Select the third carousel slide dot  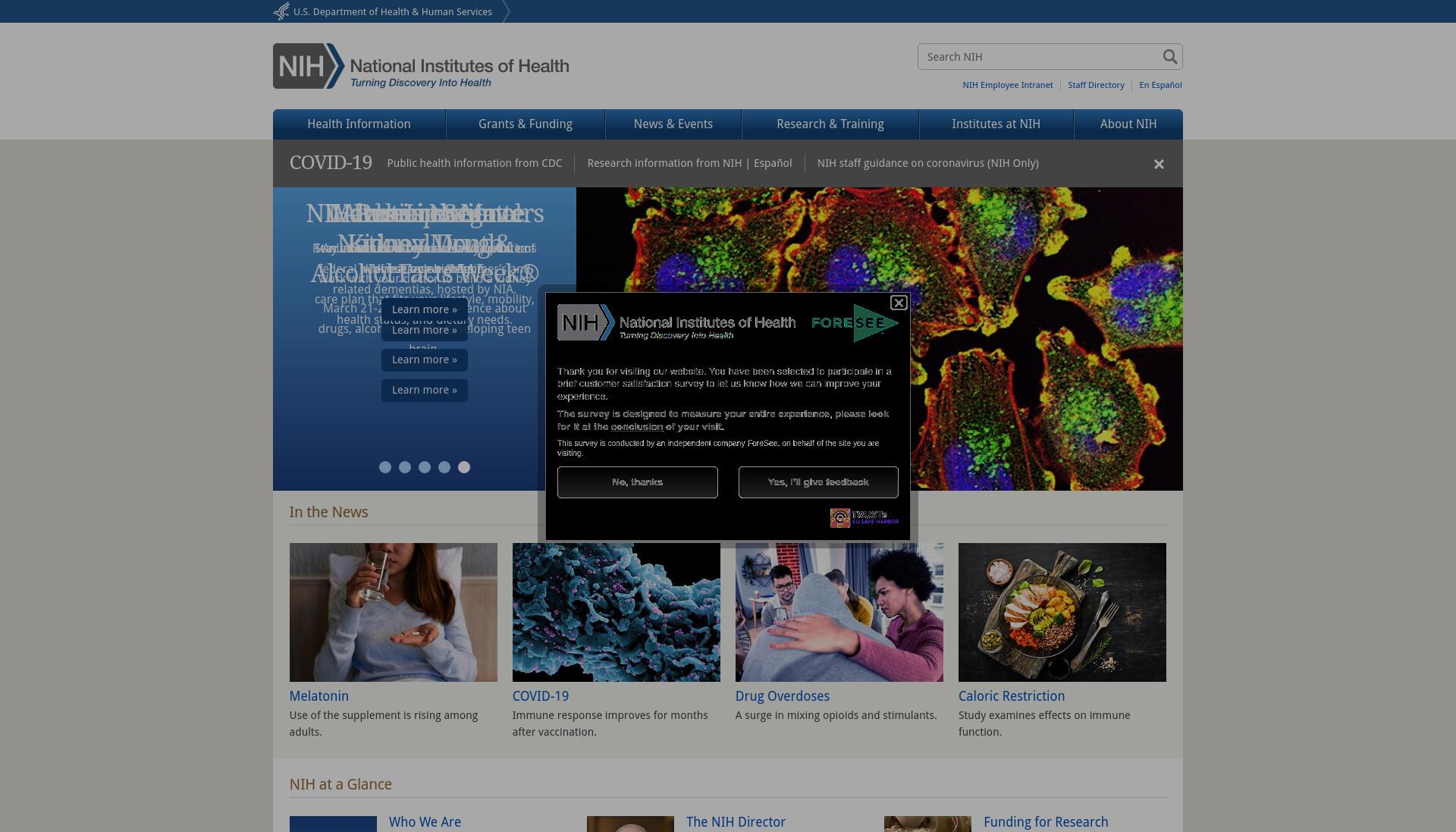click(425, 467)
